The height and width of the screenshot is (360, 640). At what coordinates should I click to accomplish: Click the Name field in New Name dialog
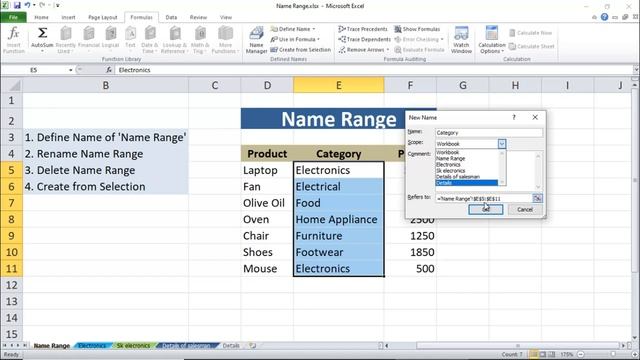click(489, 133)
